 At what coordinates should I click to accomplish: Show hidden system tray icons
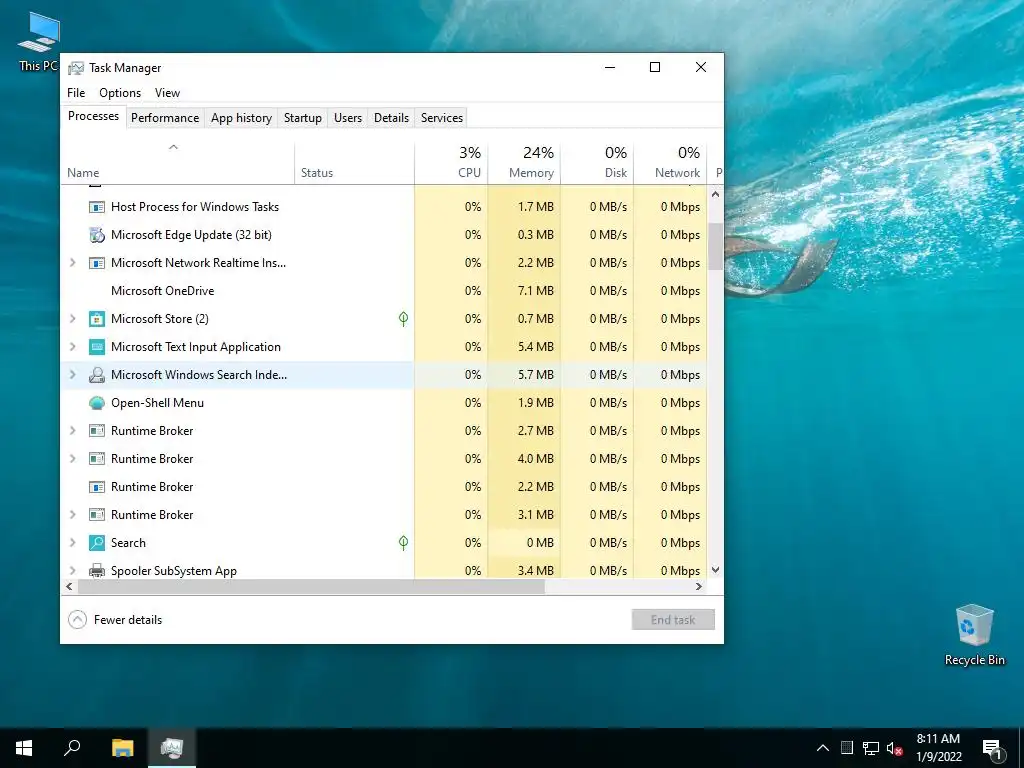823,748
